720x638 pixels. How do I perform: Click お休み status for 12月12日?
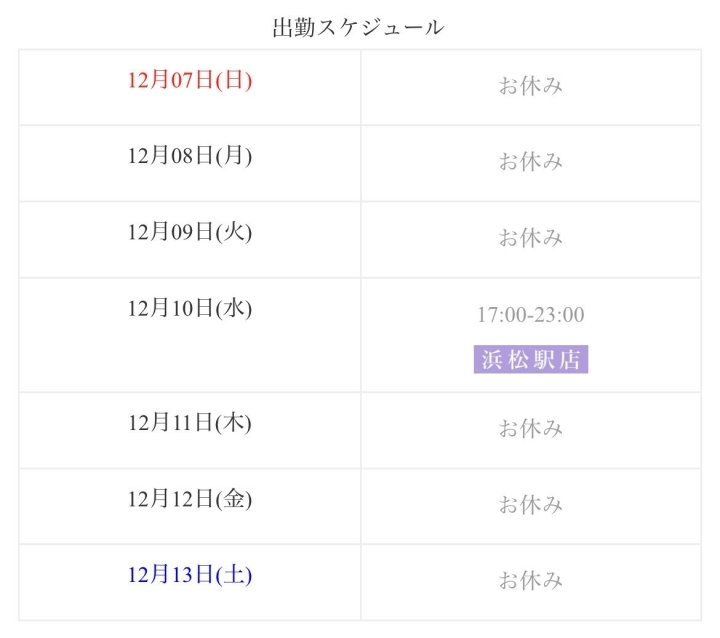(531, 505)
